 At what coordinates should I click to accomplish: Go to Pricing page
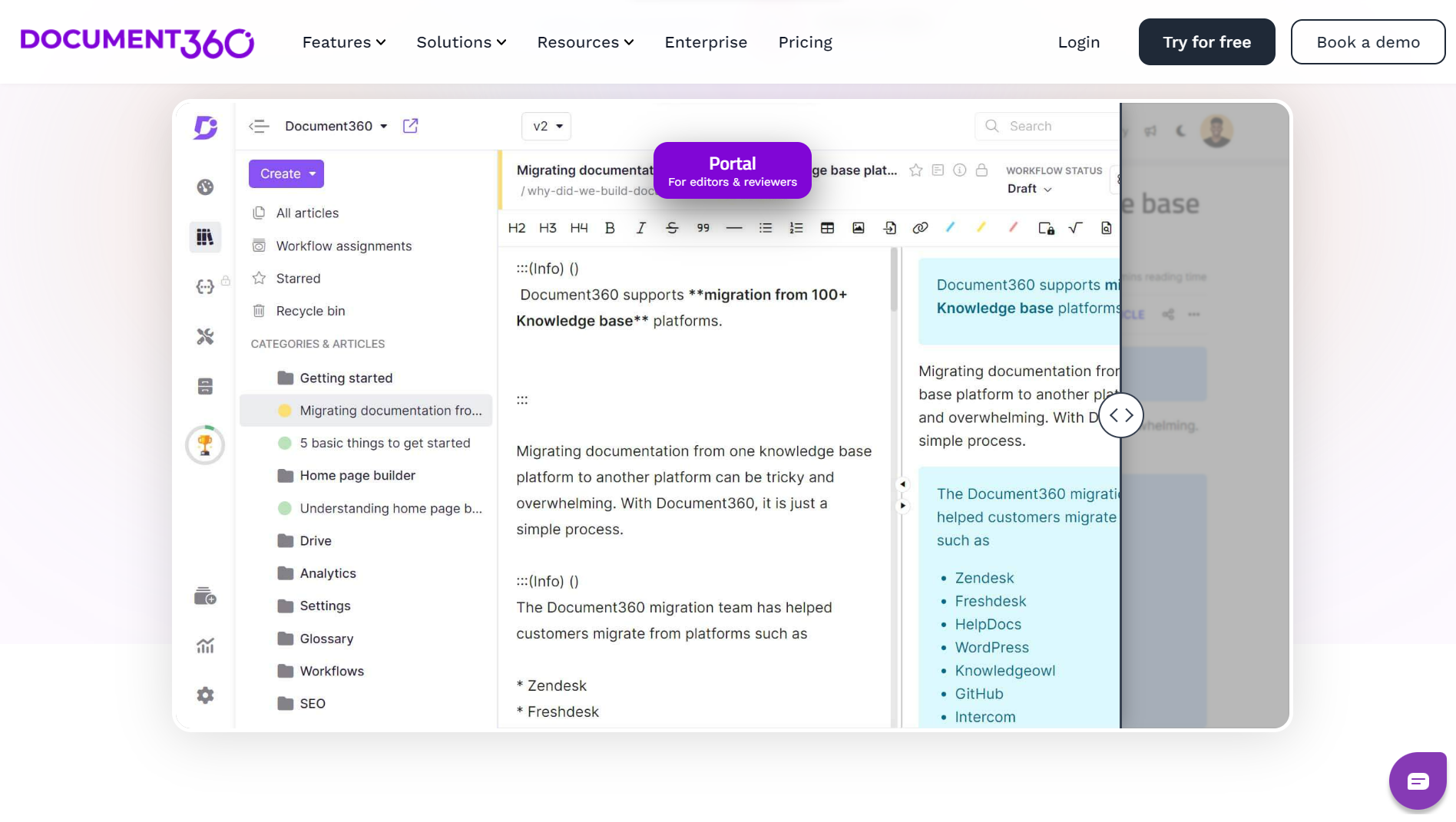tap(805, 42)
